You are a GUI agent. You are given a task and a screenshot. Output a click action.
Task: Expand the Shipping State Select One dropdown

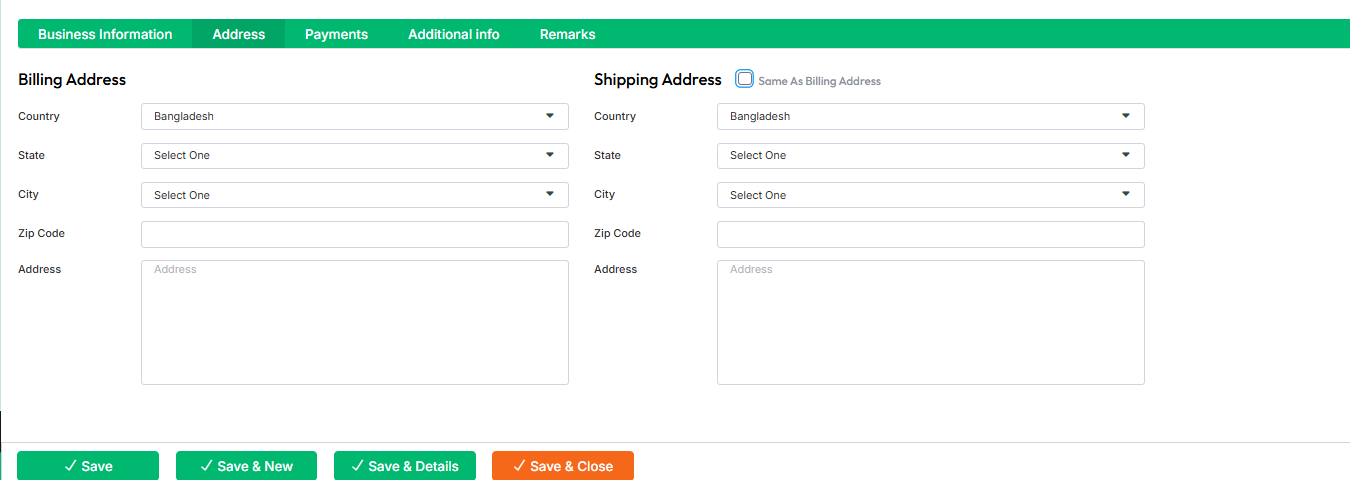931,155
